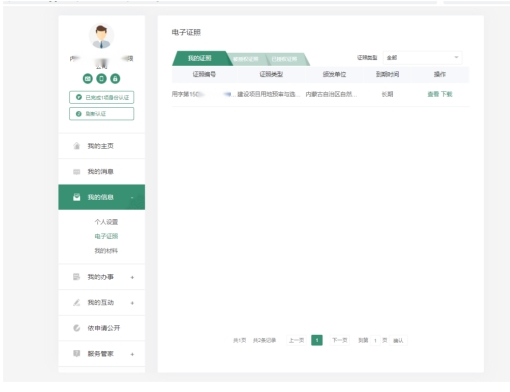Click the icon beside 服务管家
The width and height of the screenshot is (510, 392).
tap(77, 354)
